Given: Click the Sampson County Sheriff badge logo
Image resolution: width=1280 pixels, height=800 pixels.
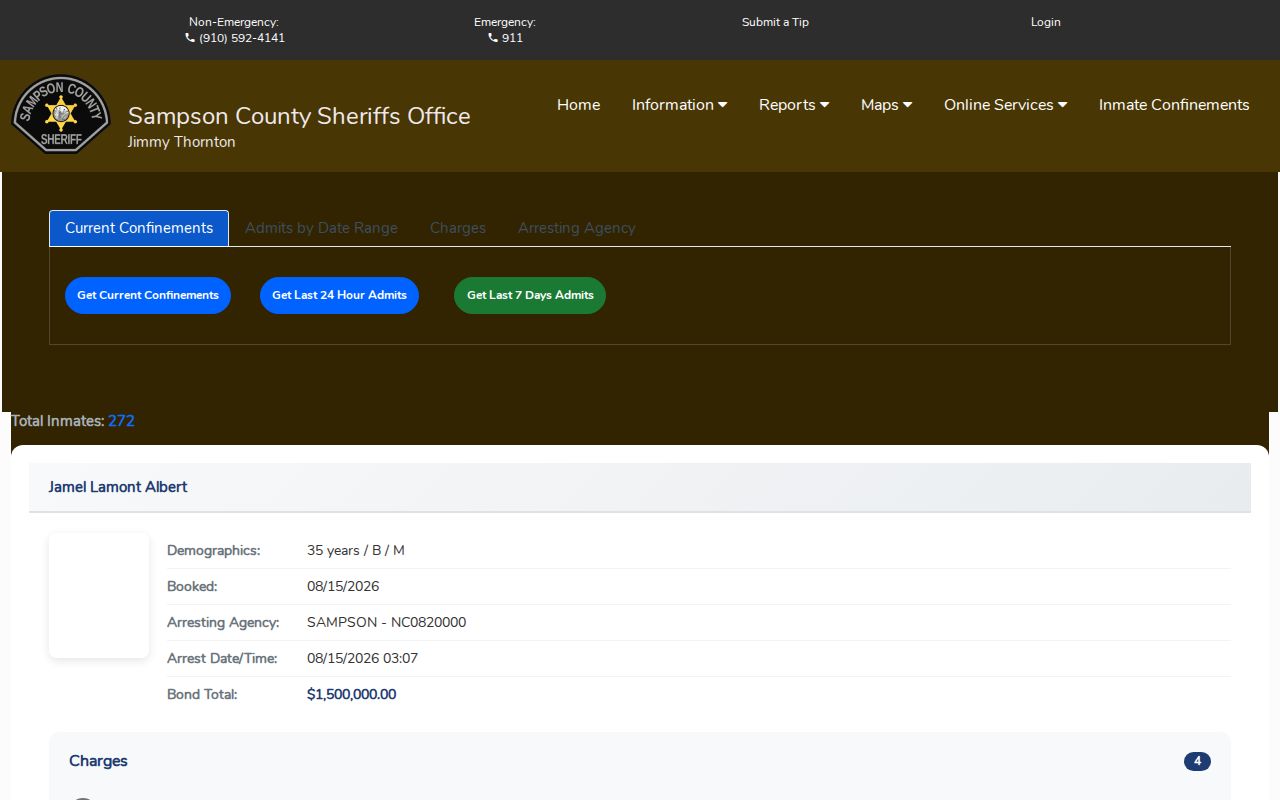Looking at the screenshot, I should [x=61, y=115].
